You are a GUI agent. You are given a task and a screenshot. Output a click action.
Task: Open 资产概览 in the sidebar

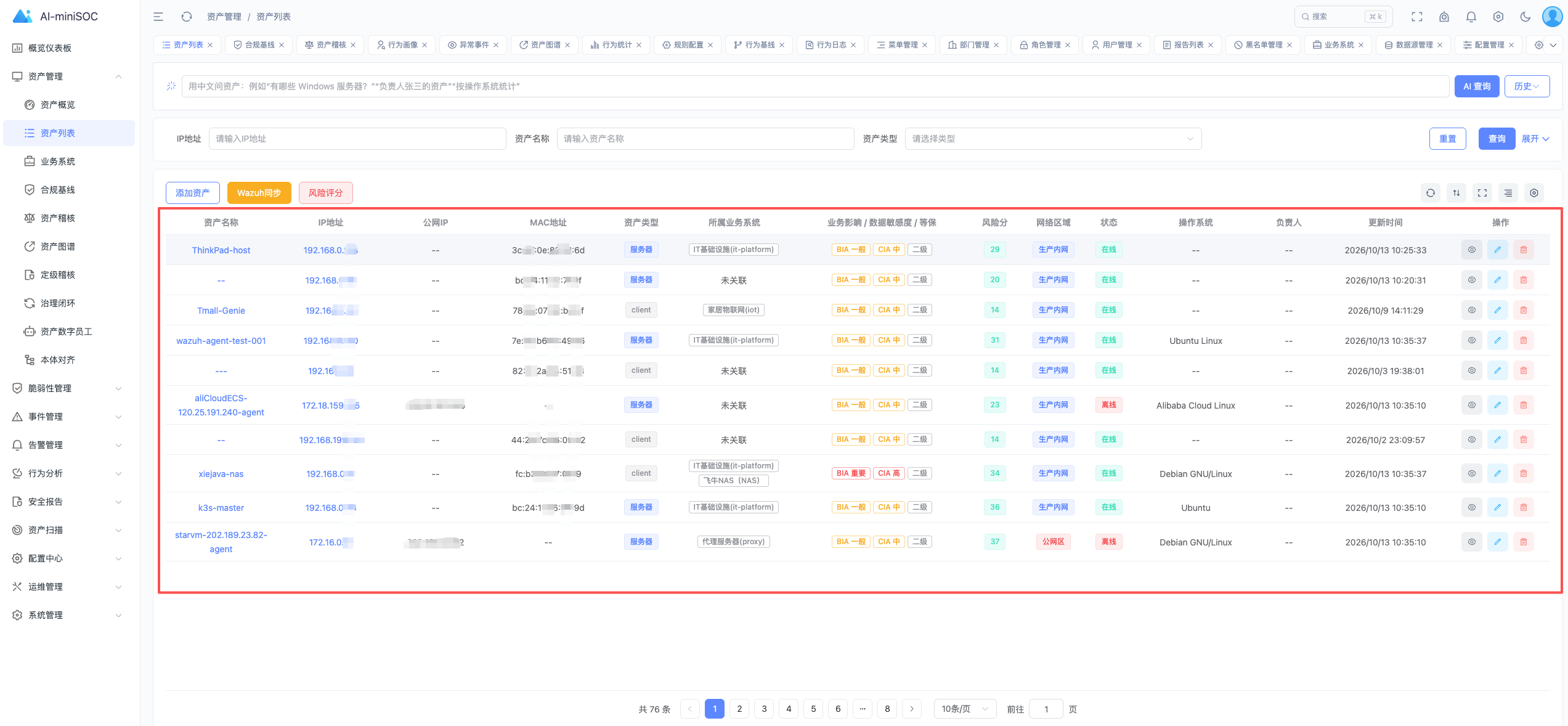[x=69, y=105]
